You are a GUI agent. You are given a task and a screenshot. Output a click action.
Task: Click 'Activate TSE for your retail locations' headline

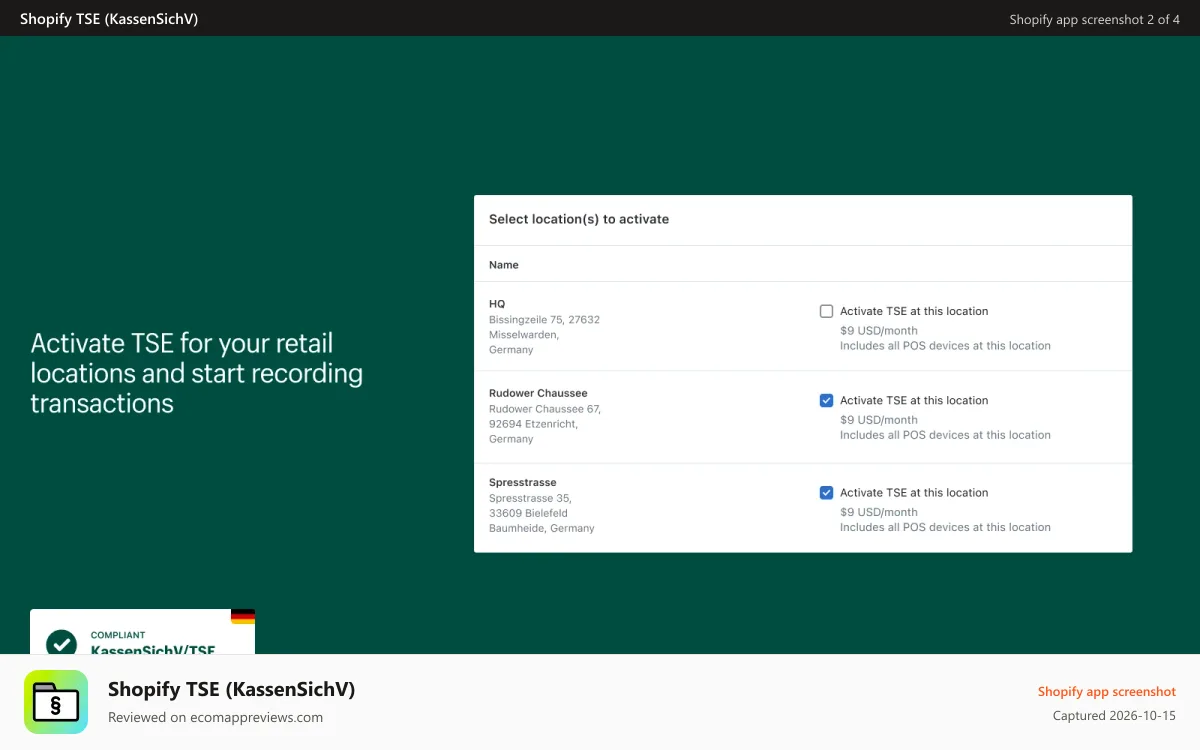click(x=197, y=373)
